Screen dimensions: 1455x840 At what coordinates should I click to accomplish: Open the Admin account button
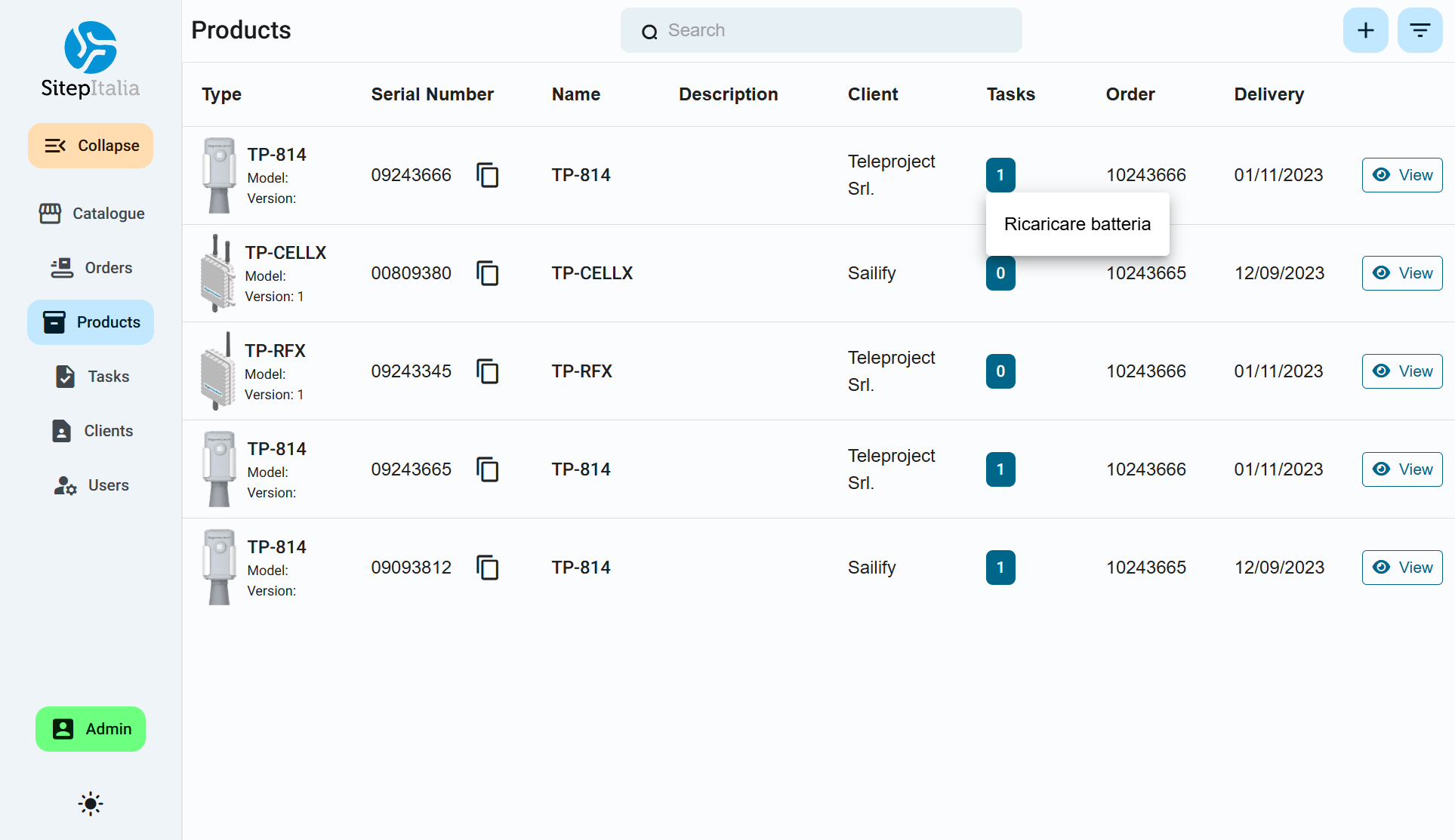click(91, 729)
